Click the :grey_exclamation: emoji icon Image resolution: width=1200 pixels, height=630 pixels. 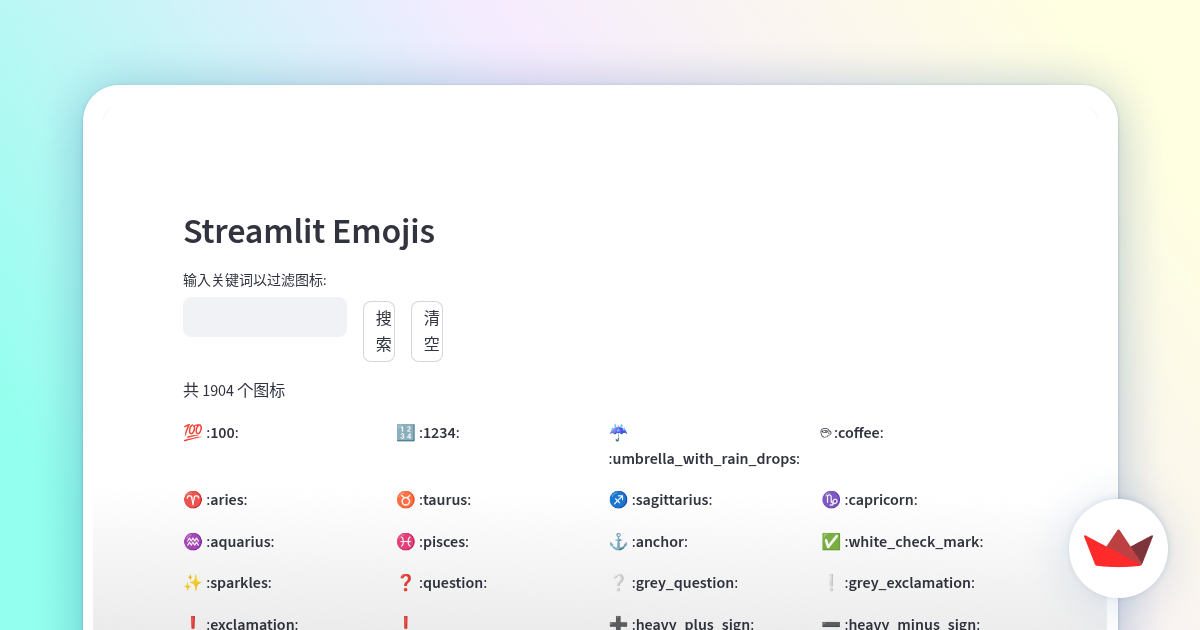point(830,582)
